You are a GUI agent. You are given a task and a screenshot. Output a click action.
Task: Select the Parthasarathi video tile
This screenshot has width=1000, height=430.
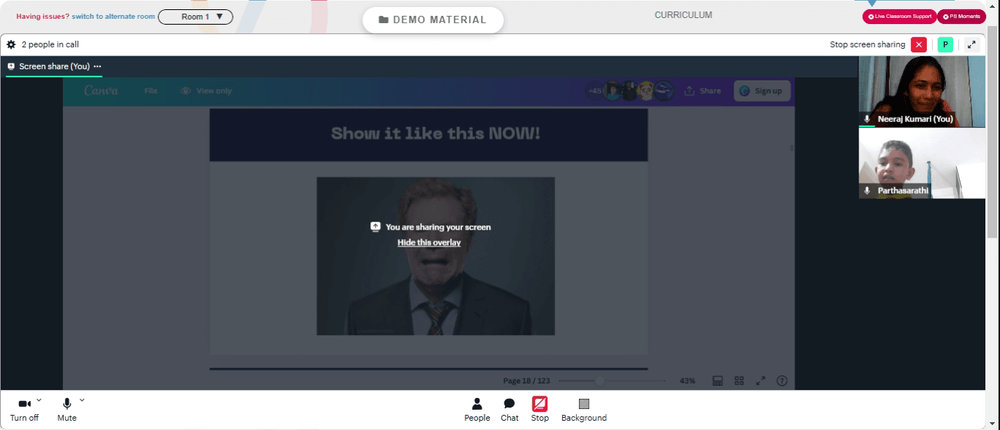pyautogui.click(x=922, y=163)
